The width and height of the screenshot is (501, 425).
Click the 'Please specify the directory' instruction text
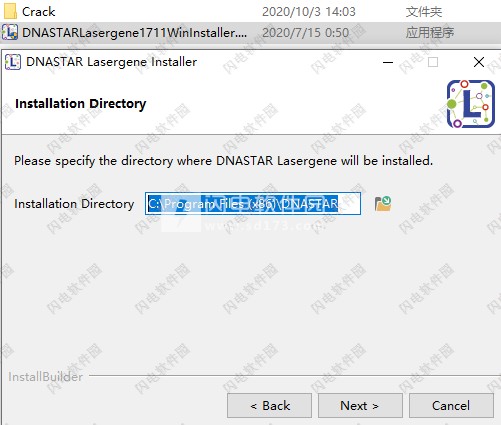coord(223,161)
